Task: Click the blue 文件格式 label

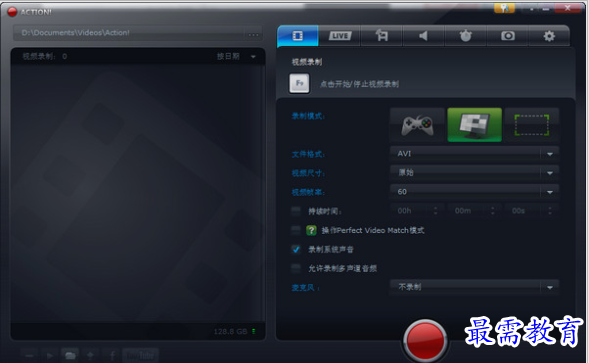Action: point(308,154)
